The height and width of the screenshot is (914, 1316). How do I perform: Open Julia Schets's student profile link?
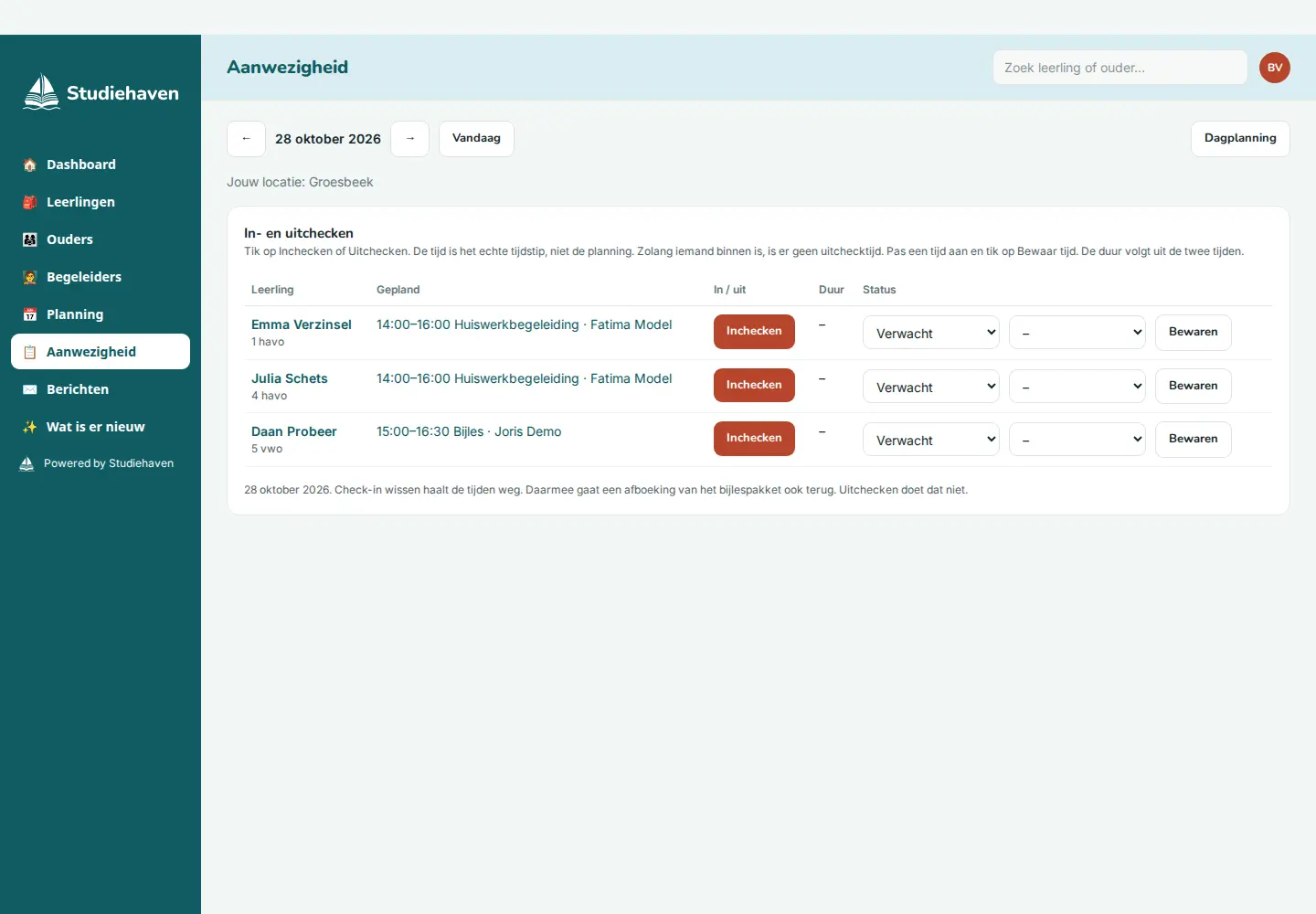click(290, 378)
